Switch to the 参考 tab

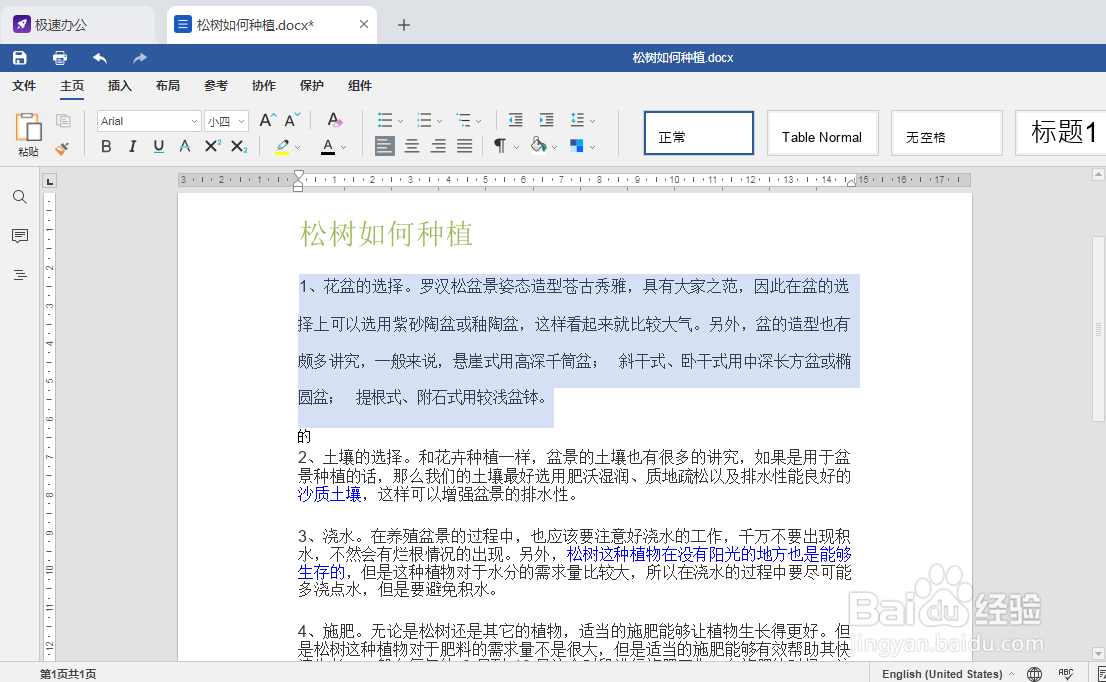(x=216, y=85)
